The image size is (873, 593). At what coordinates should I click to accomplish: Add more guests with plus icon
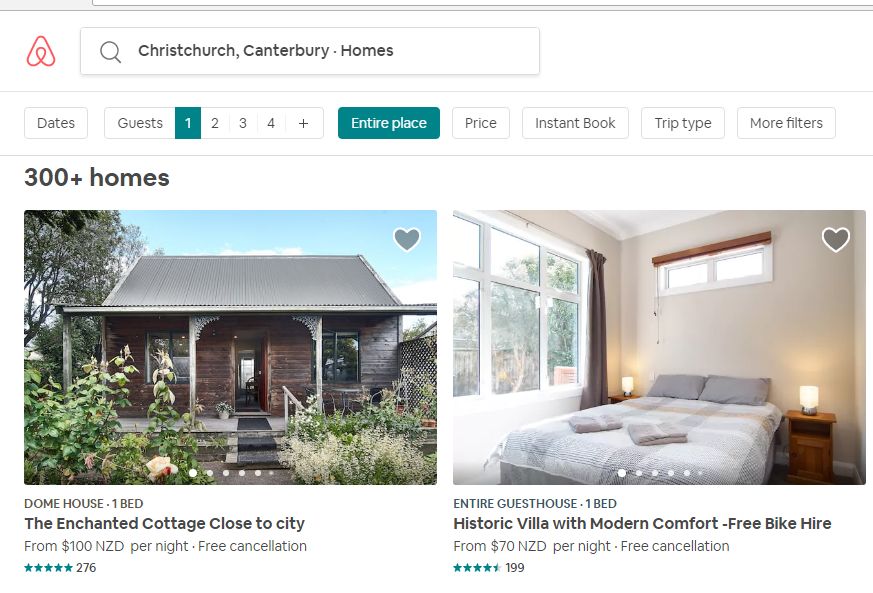tap(303, 123)
